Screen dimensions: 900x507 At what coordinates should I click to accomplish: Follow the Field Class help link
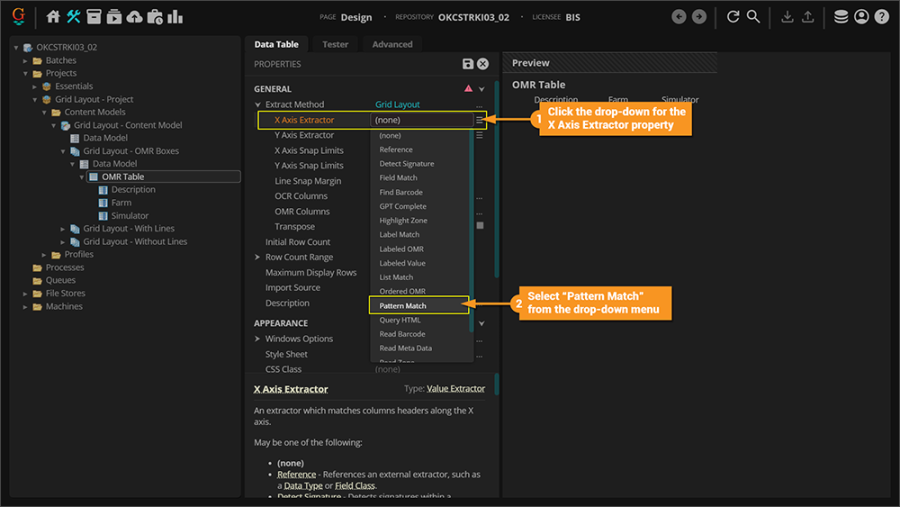[355, 486]
